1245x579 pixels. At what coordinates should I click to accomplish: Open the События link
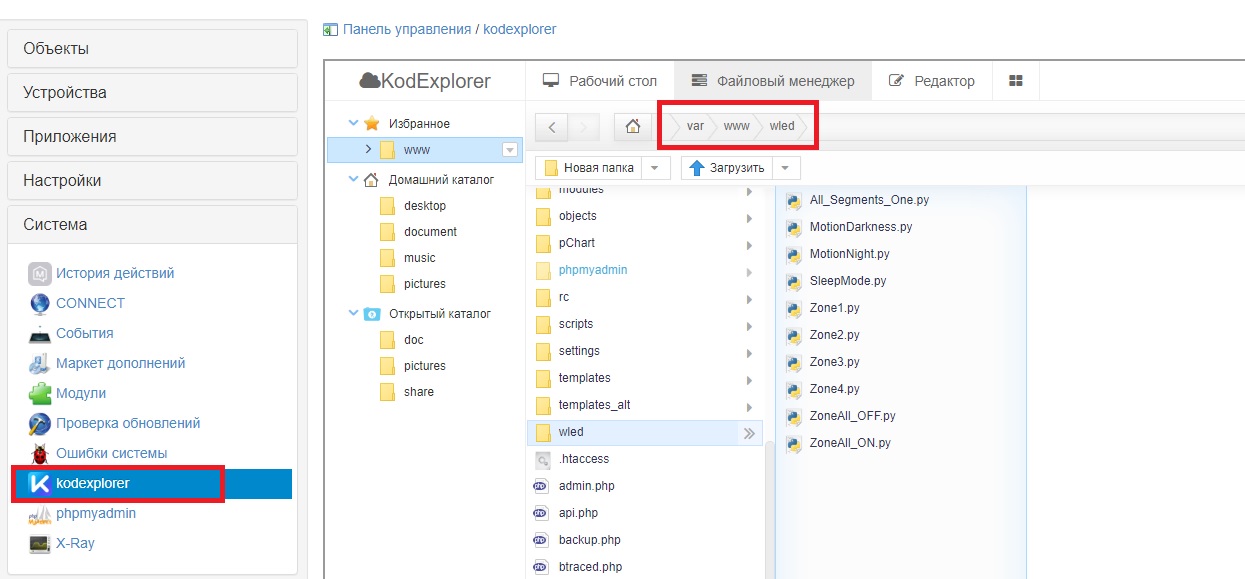(x=84, y=333)
